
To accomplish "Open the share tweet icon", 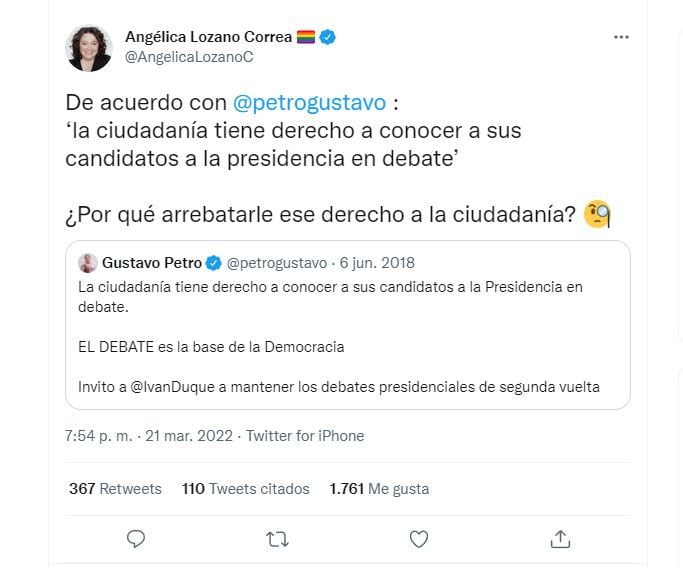I will pos(561,539).
